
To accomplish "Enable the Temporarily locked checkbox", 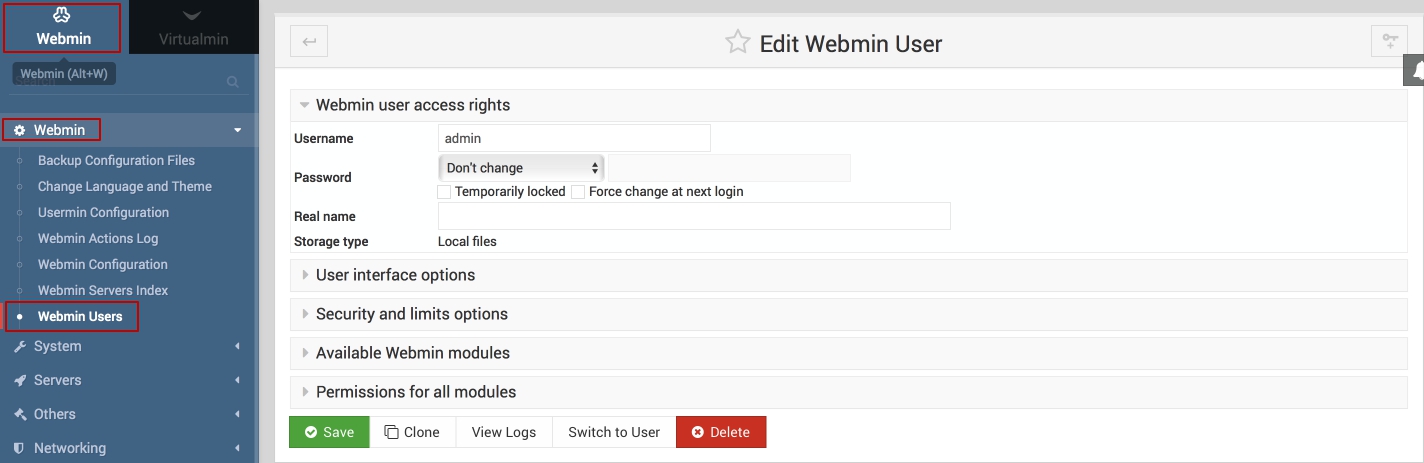I will (x=445, y=191).
